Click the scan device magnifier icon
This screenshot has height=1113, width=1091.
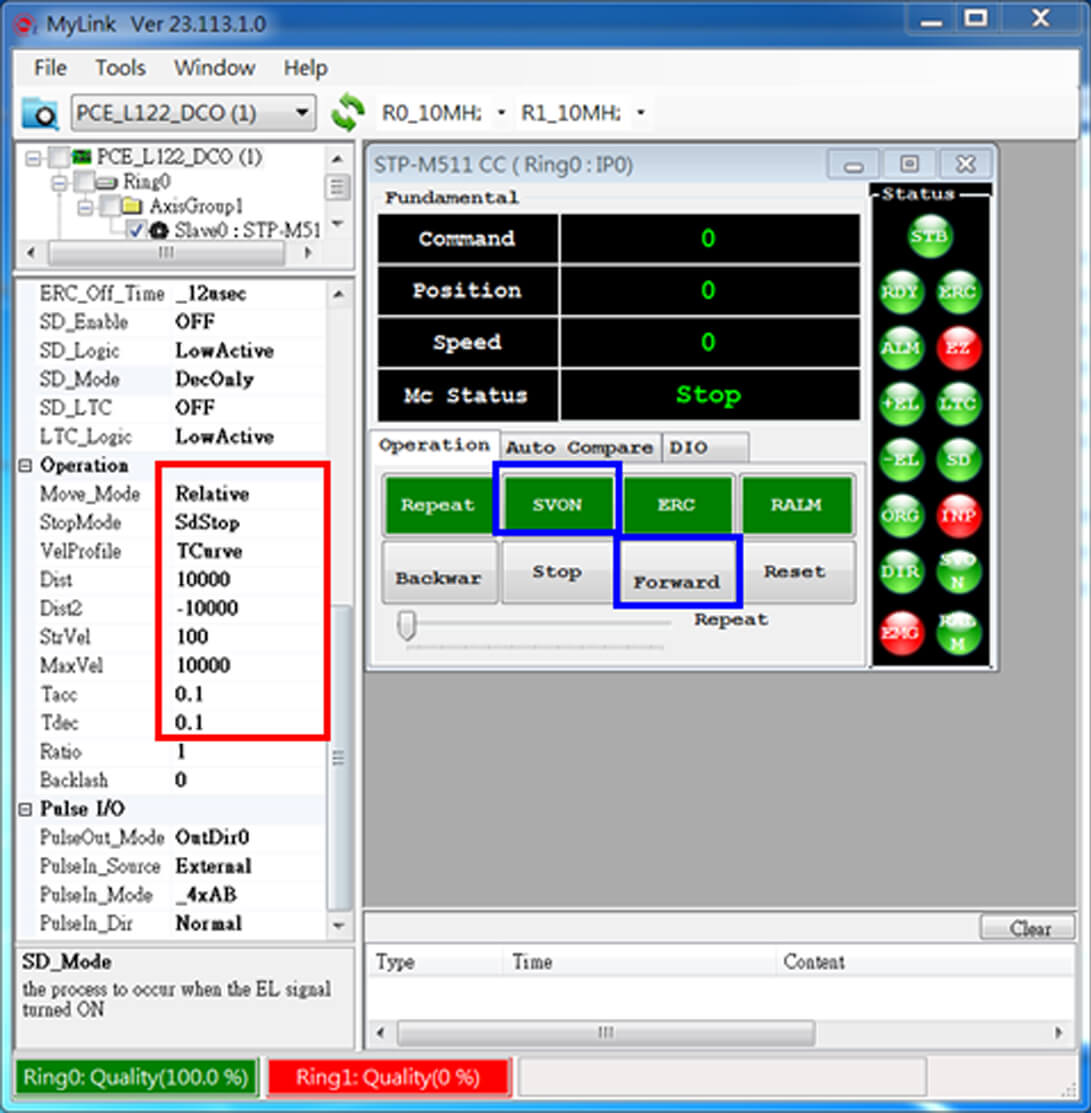tap(40, 113)
